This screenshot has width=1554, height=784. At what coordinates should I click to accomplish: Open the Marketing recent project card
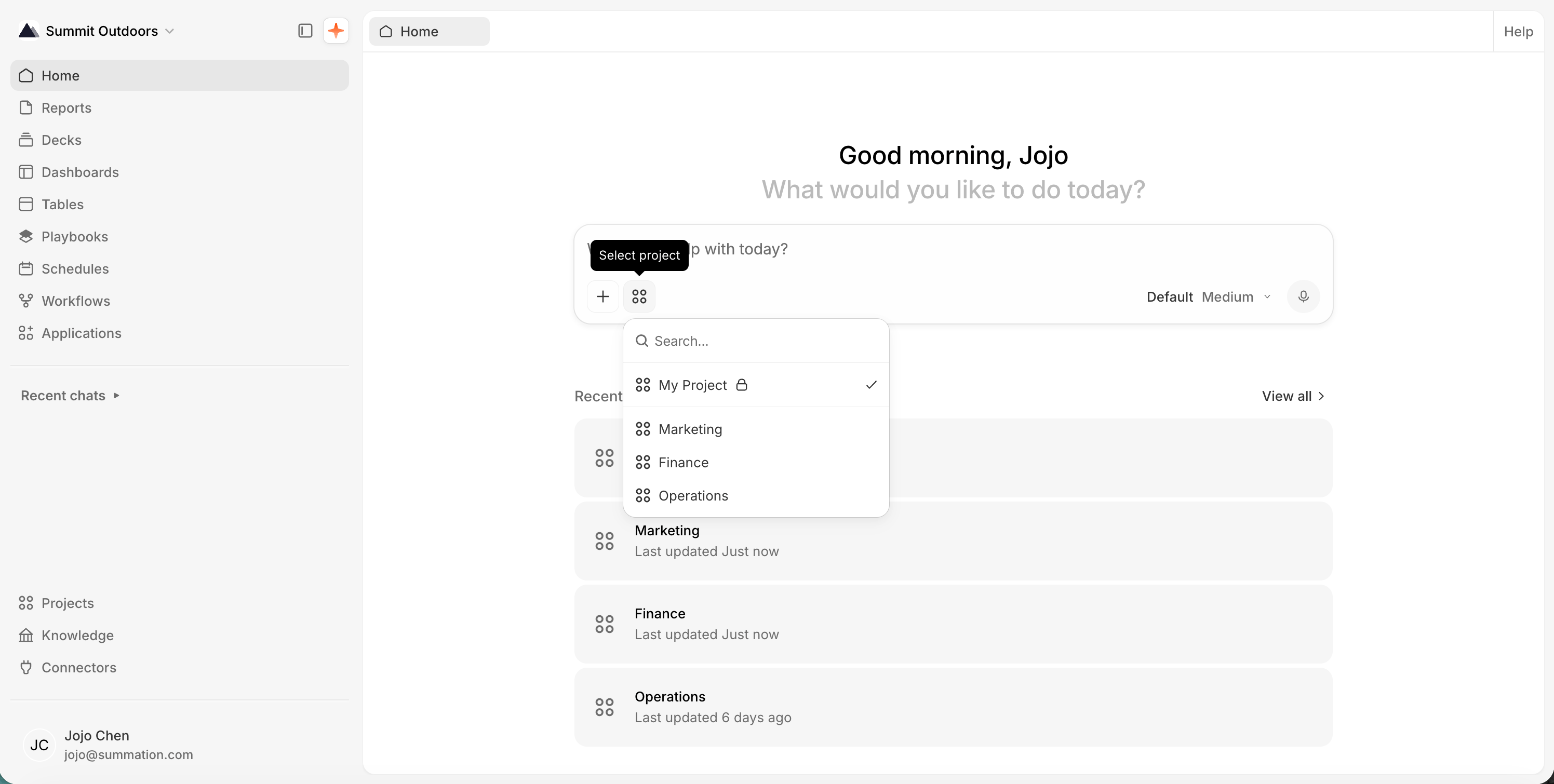[x=953, y=541]
